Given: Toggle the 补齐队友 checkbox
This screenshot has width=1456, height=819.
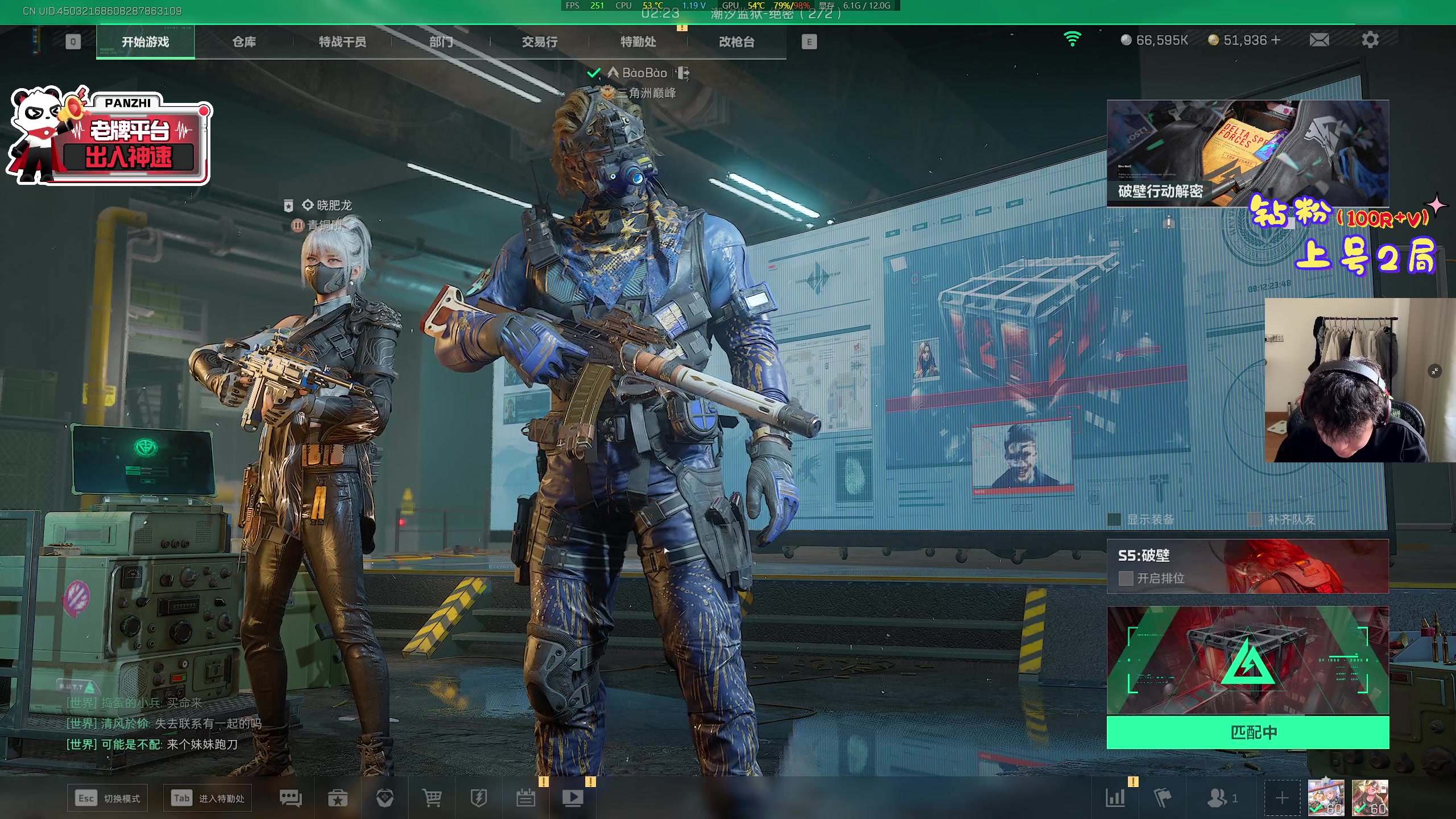Looking at the screenshot, I should (x=1254, y=519).
